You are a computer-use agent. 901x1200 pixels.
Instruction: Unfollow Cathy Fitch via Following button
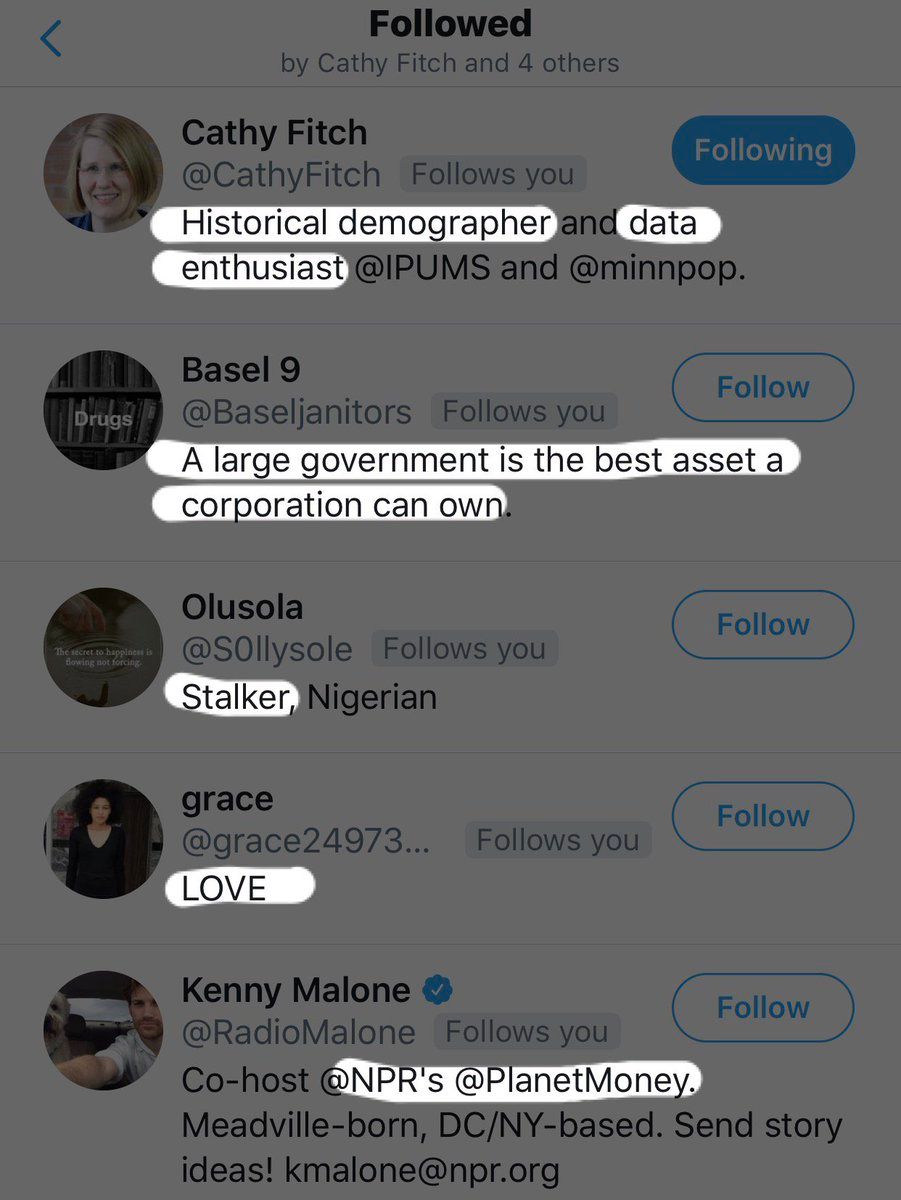click(x=763, y=151)
